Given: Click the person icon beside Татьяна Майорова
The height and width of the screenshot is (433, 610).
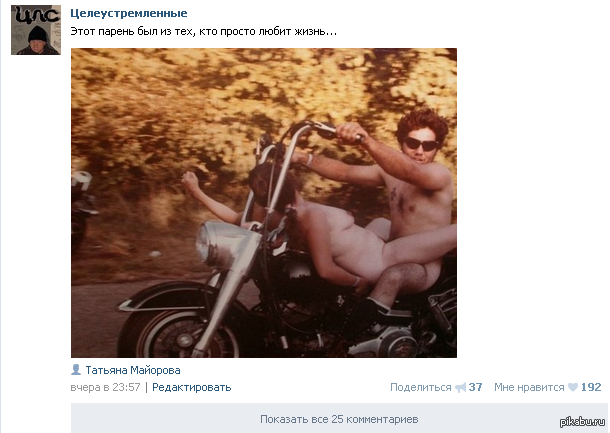Looking at the screenshot, I should (x=76, y=370).
